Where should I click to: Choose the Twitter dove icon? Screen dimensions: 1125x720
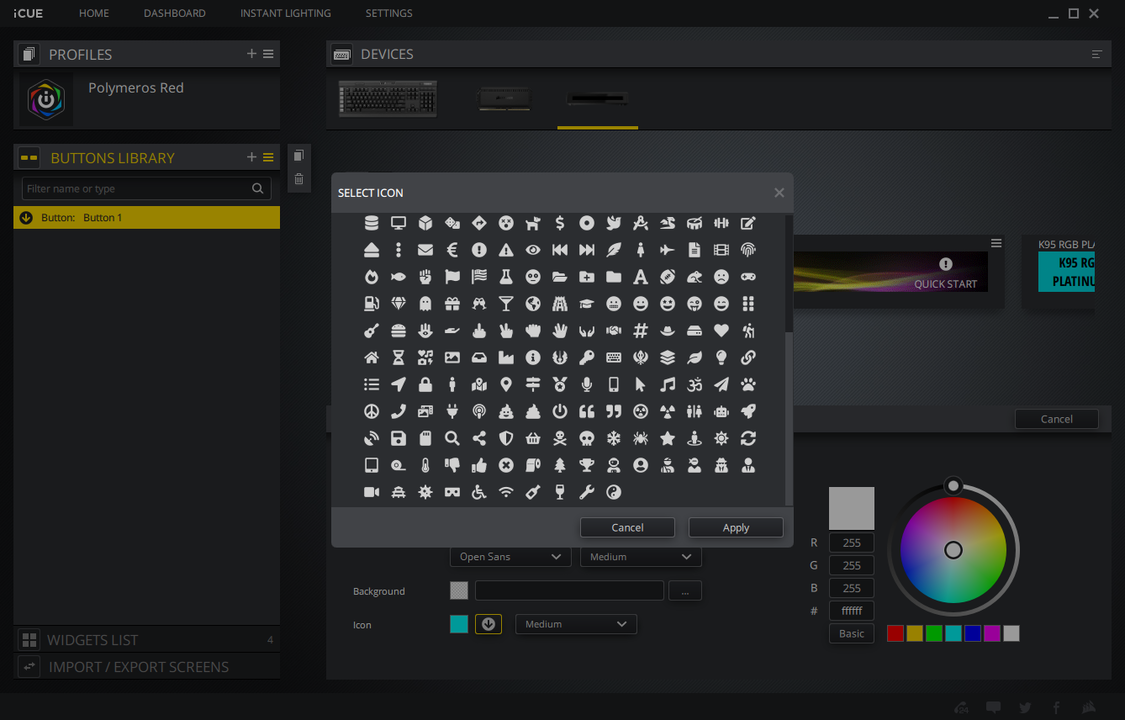[x=613, y=223]
